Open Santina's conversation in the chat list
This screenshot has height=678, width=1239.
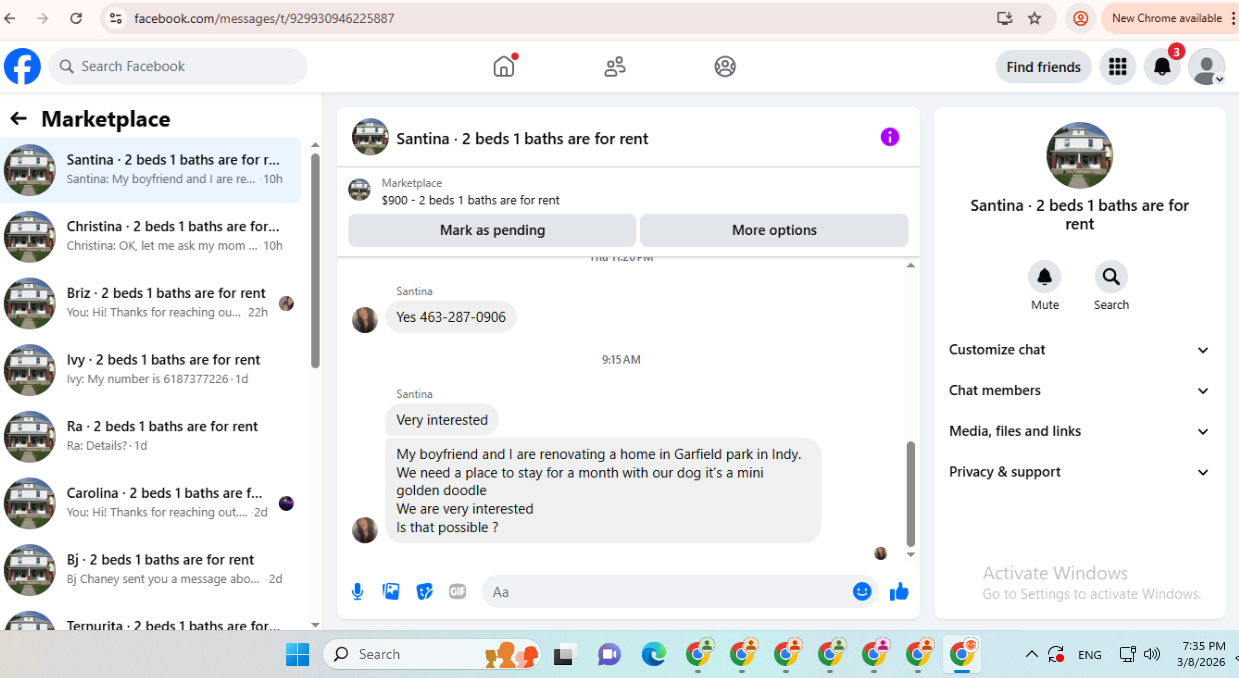click(x=150, y=170)
